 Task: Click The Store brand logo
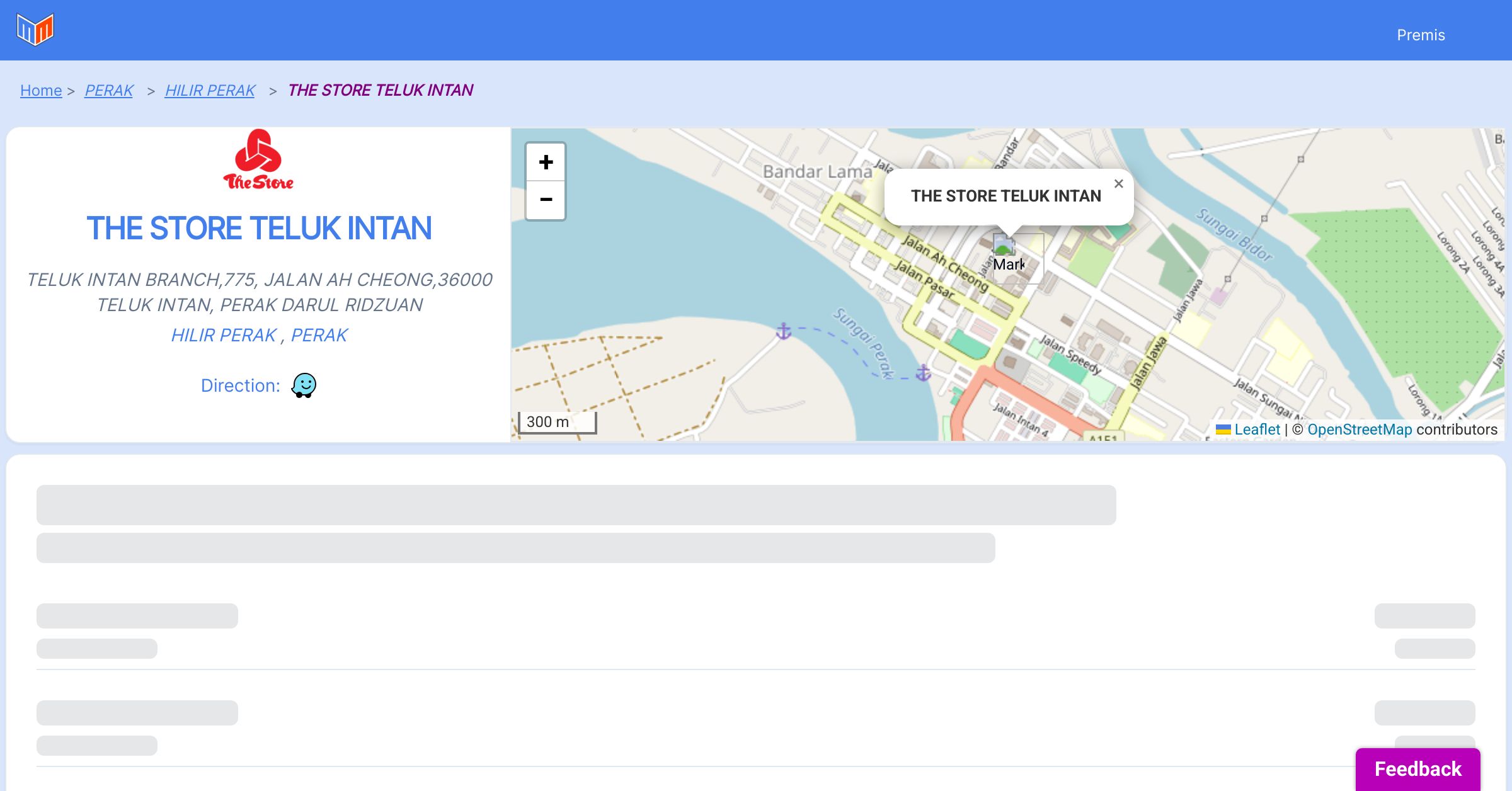[258, 160]
